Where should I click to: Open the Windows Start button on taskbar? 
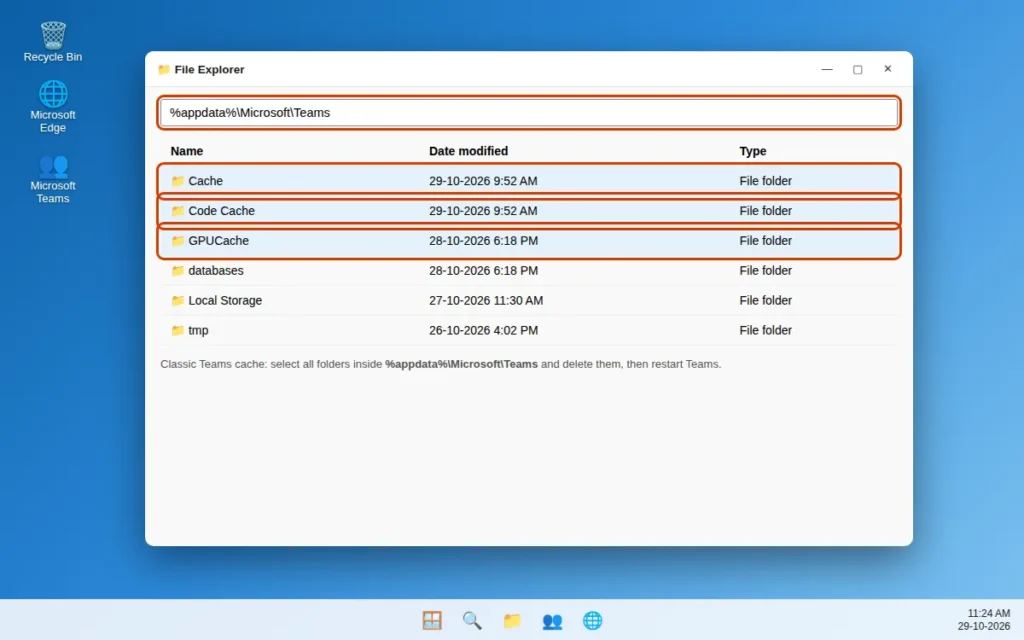(x=432, y=620)
